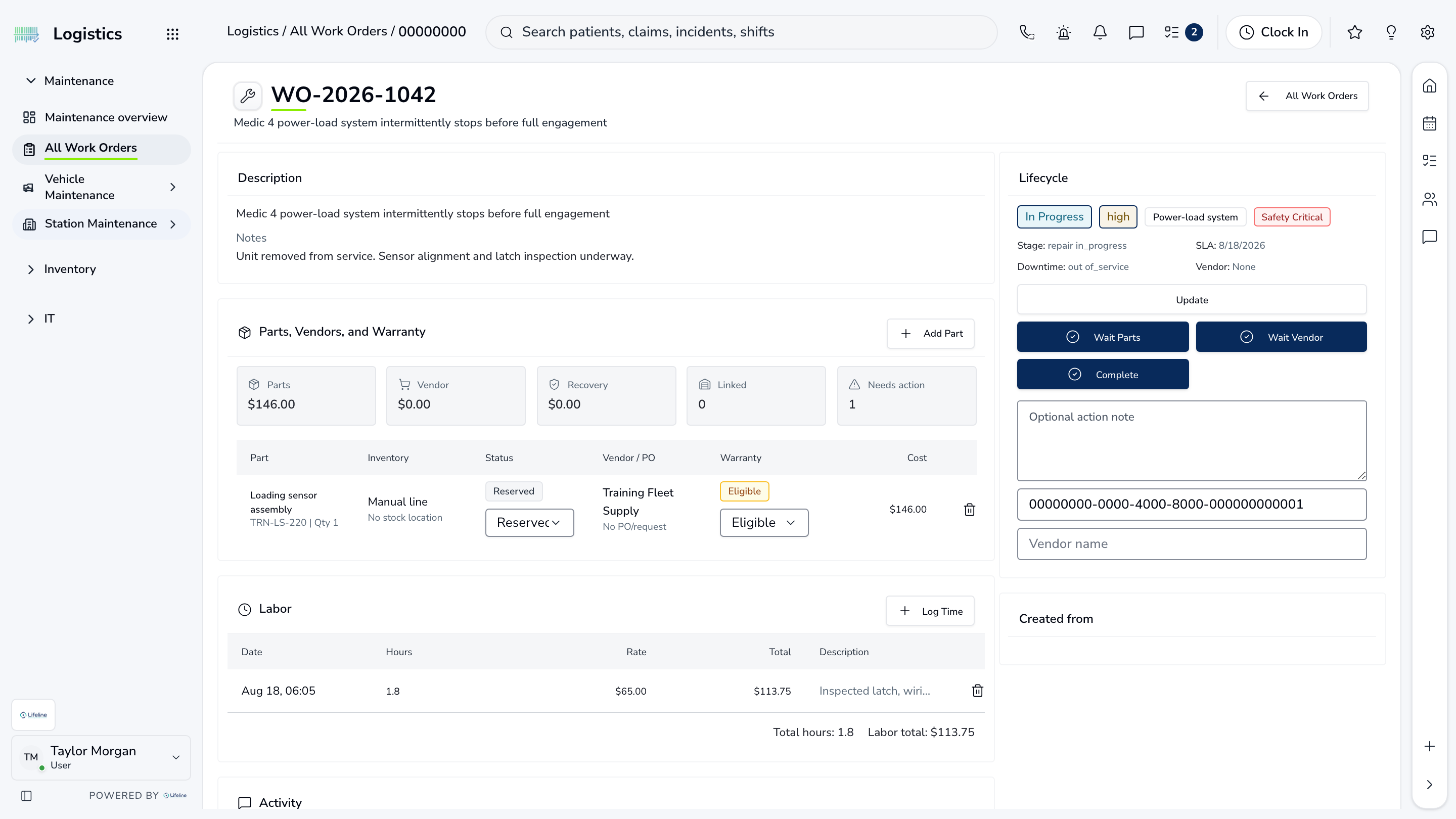Click the favorites star icon
The height and width of the screenshot is (819, 1456).
tap(1354, 32)
